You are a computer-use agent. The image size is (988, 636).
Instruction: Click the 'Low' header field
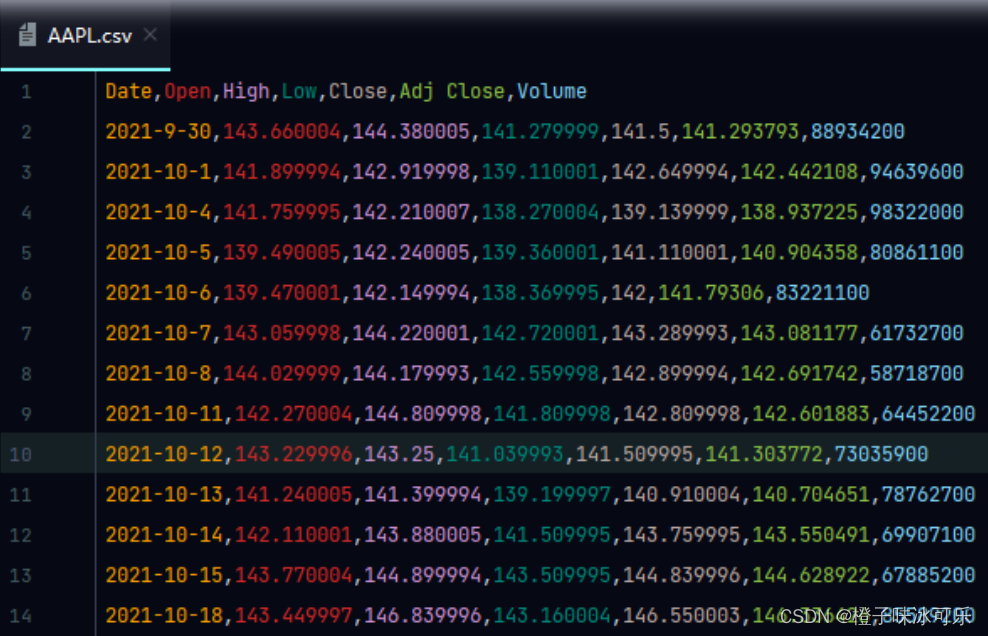click(x=299, y=91)
